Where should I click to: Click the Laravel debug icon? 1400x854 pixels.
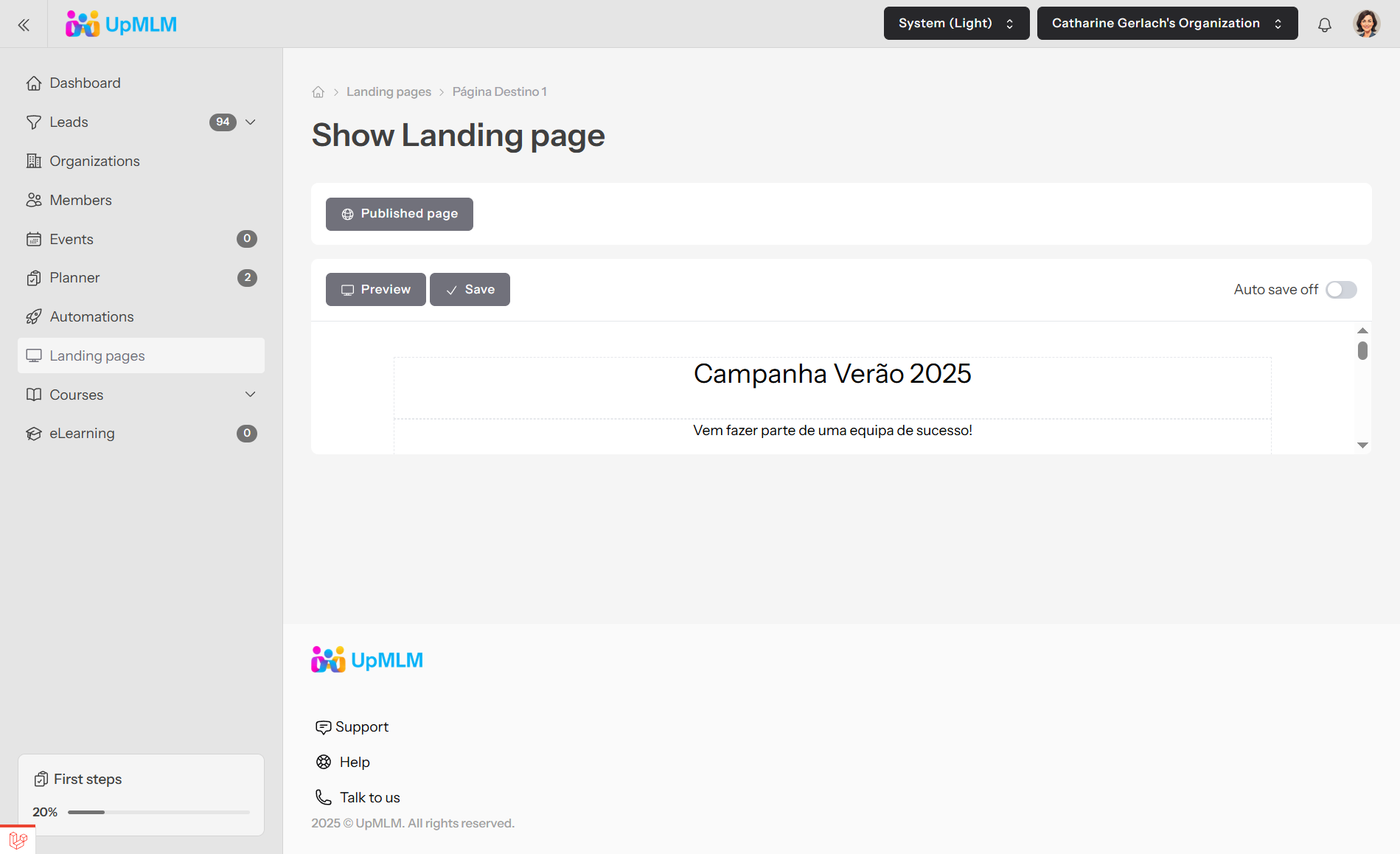[x=18, y=840]
